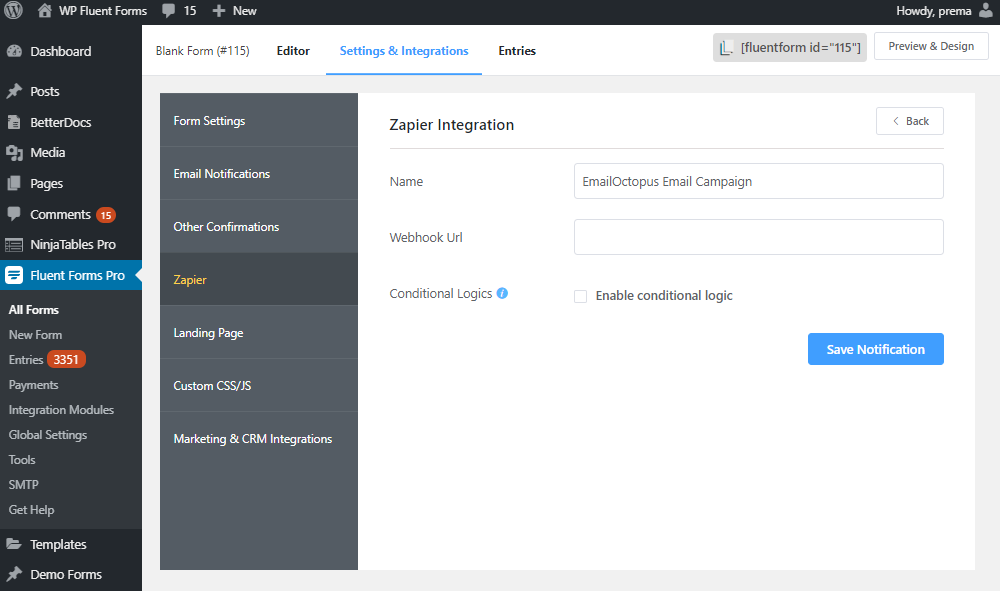Select the Settings & Integrations tab
Viewport: 1000px width, 591px height.
[404, 50]
